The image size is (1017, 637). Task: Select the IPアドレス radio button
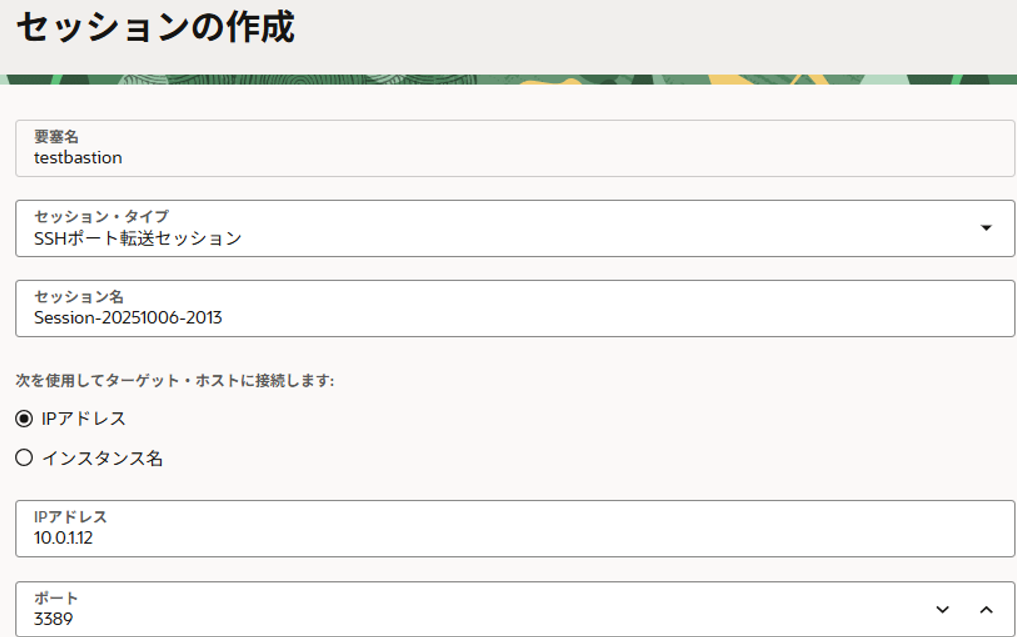click(24, 418)
